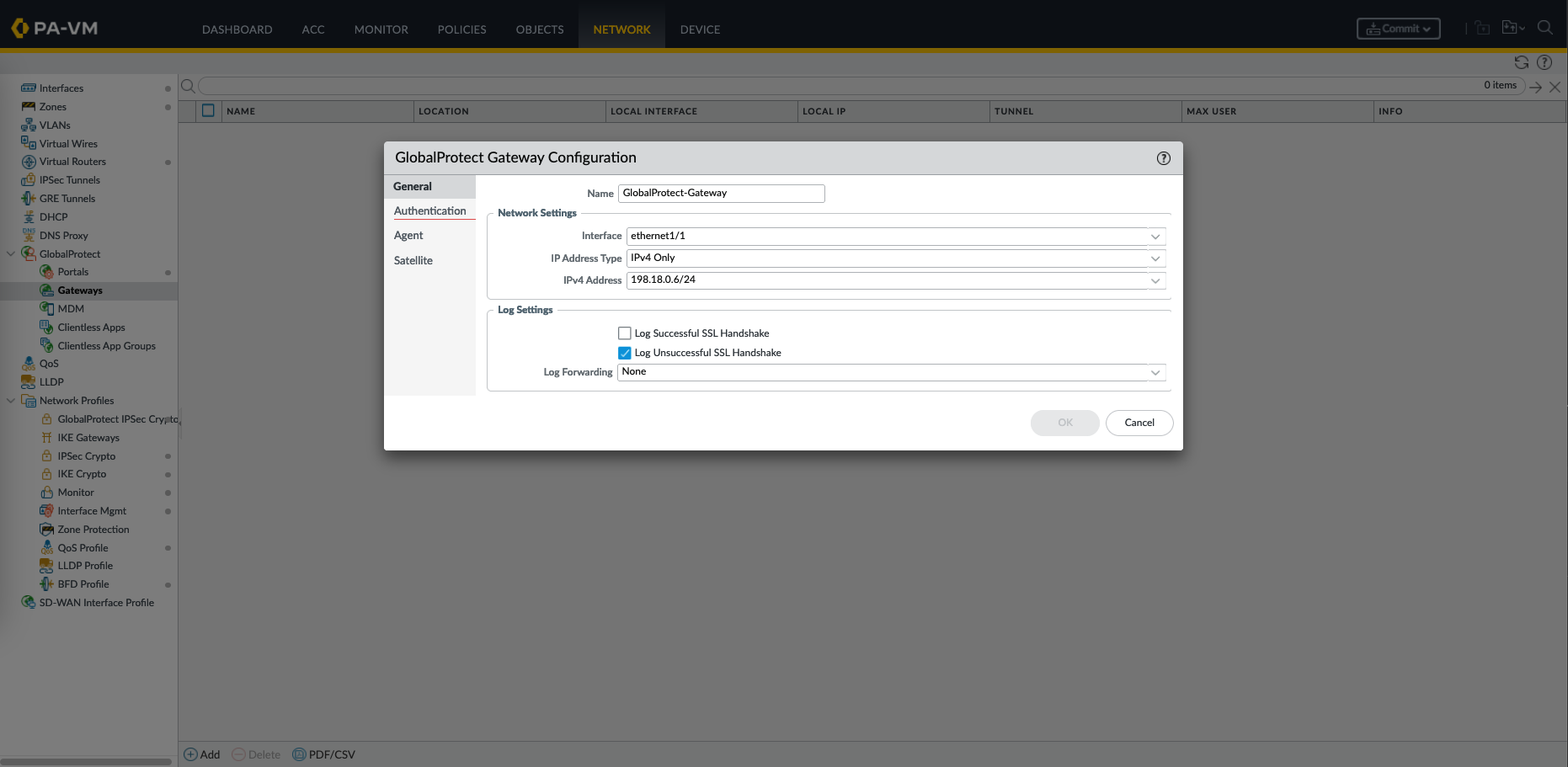Click the Zone Protection icon
Image resolution: width=1568 pixels, height=767 pixels.
[47, 530]
